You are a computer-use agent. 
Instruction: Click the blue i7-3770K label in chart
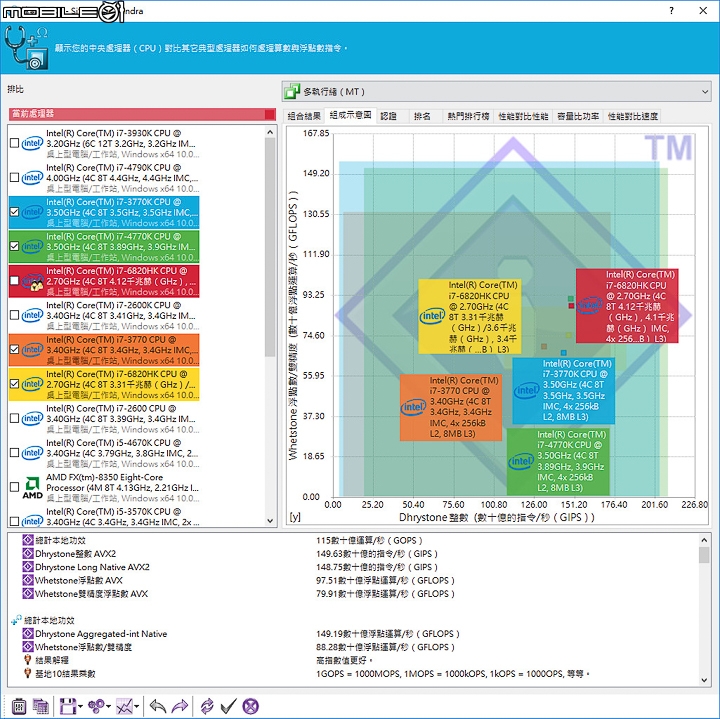tap(563, 390)
